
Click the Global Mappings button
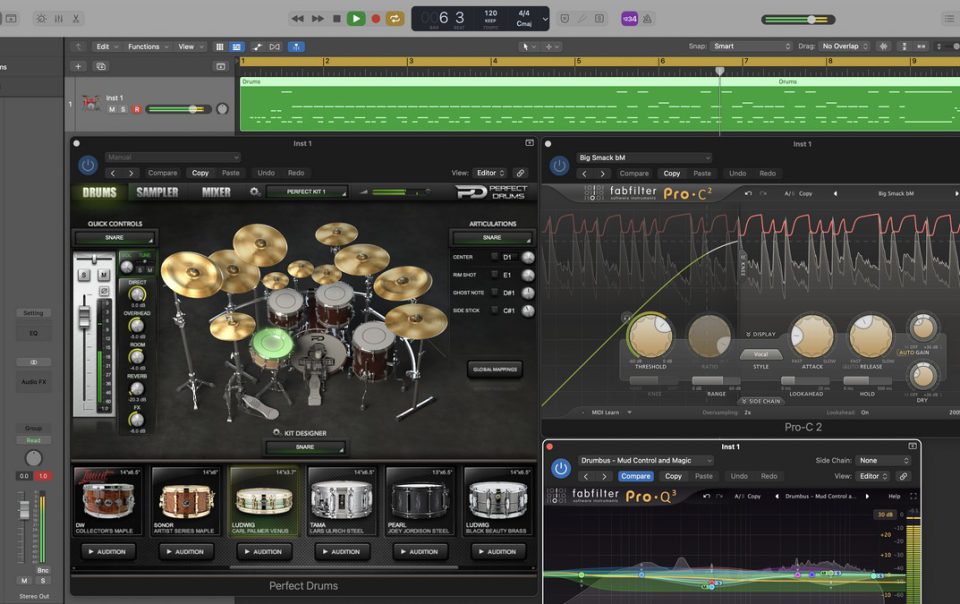(494, 369)
